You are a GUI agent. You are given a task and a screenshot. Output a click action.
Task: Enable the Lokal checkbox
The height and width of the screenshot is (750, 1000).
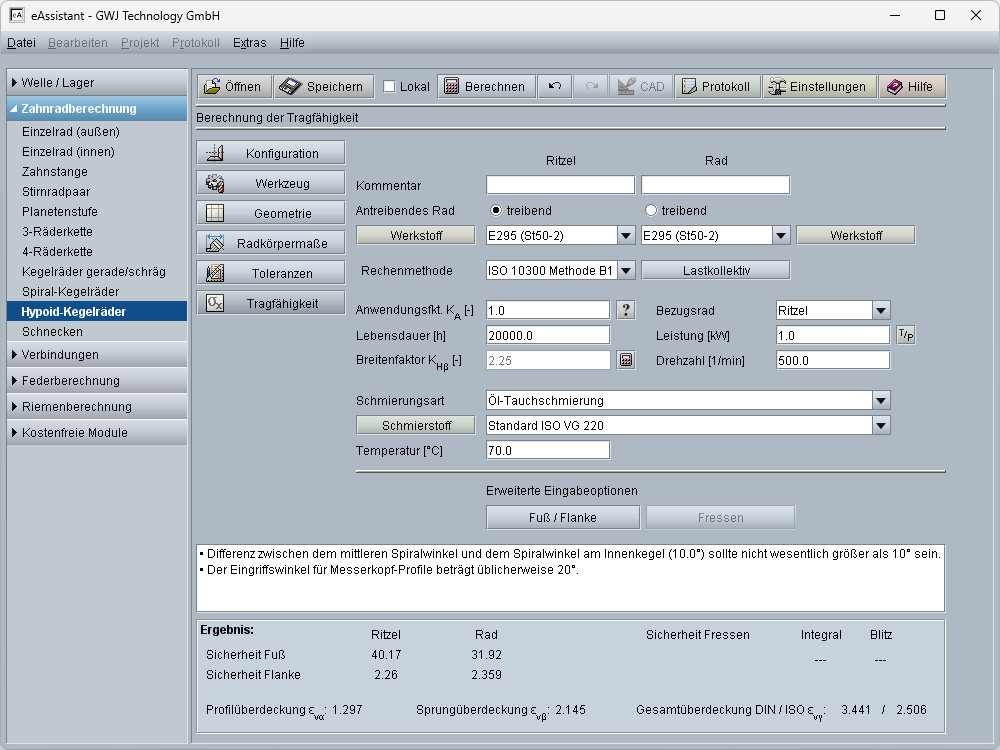pos(390,87)
